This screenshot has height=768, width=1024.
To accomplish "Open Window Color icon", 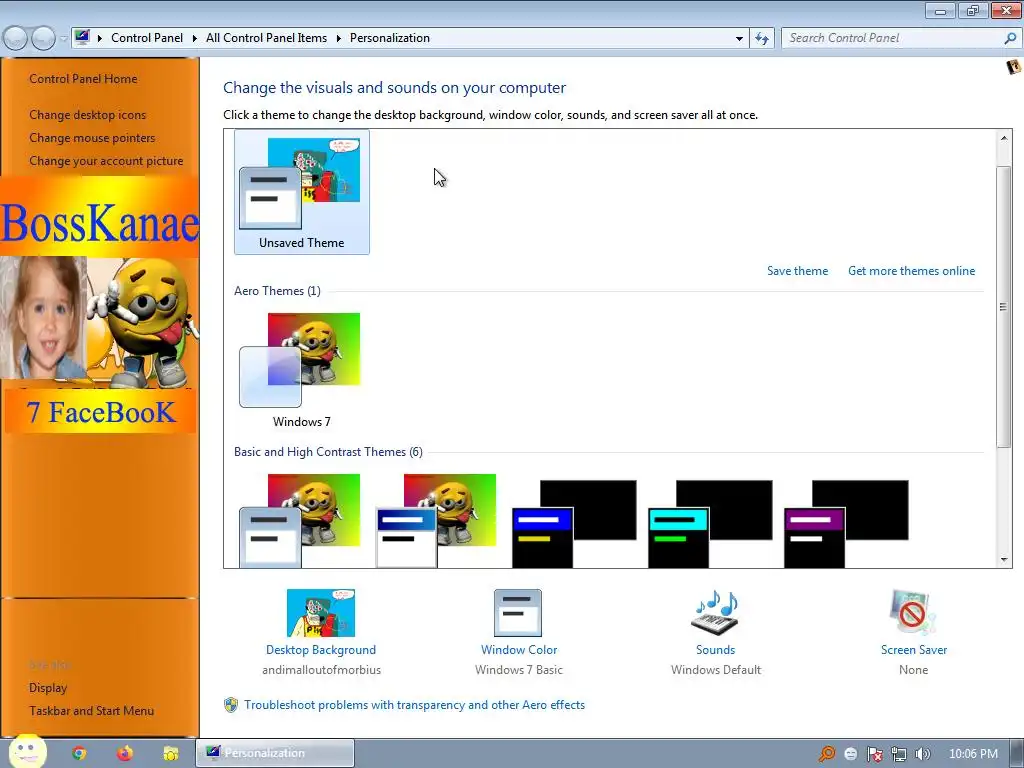I will pyautogui.click(x=518, y=613).
